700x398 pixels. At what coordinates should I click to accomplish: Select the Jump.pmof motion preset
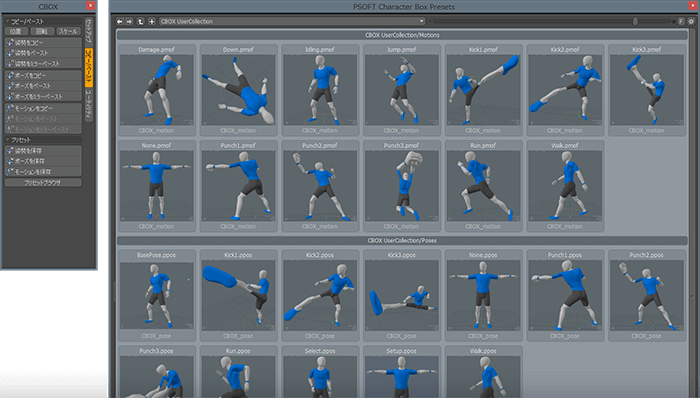[x=402, y=90]
